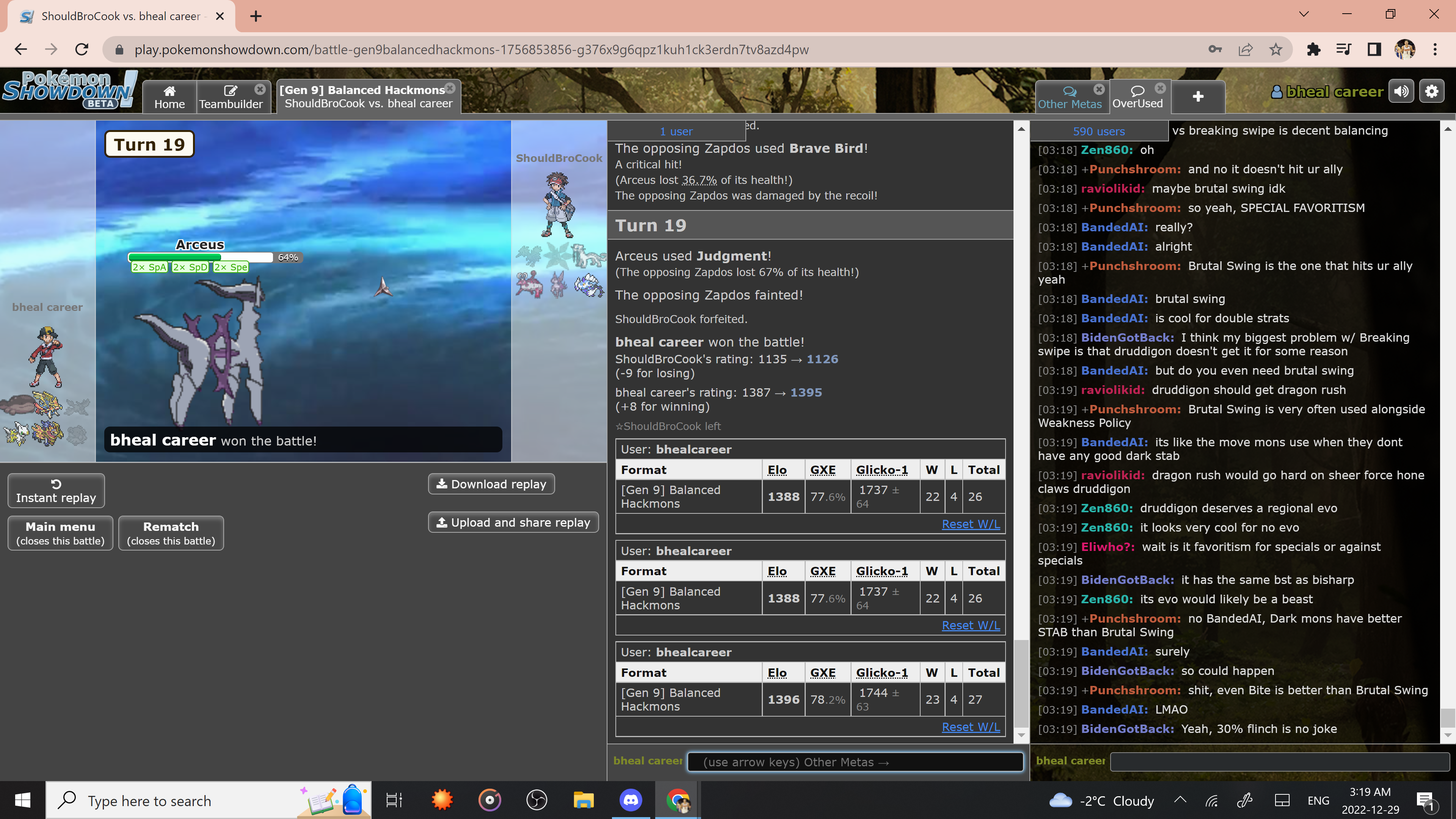Screen dimensions: 1456x819
Task: Open the 590 users list in chat
Action: [1099, 131]
